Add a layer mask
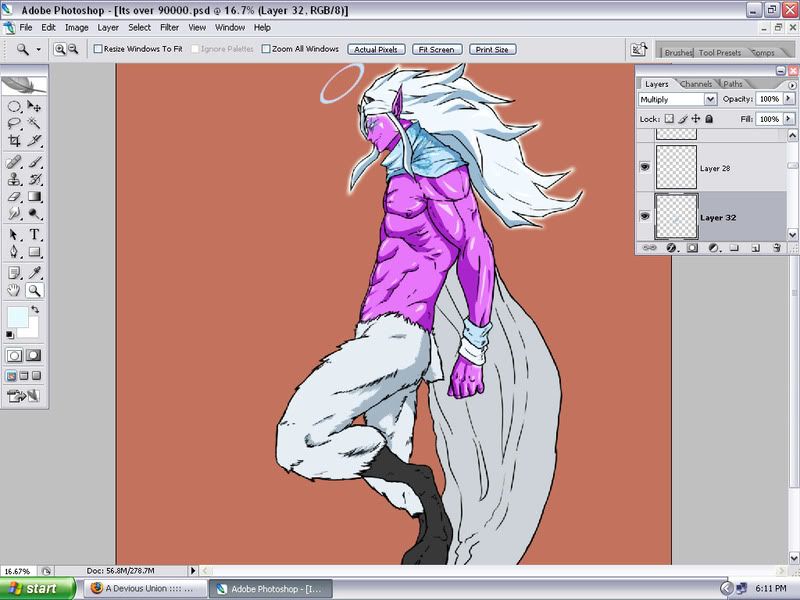Screen dimensions: 800x600 [692, 248]
